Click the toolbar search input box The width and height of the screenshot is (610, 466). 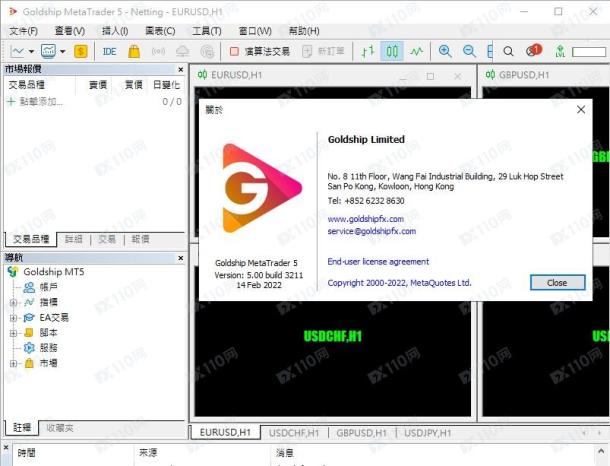[589, 52]
